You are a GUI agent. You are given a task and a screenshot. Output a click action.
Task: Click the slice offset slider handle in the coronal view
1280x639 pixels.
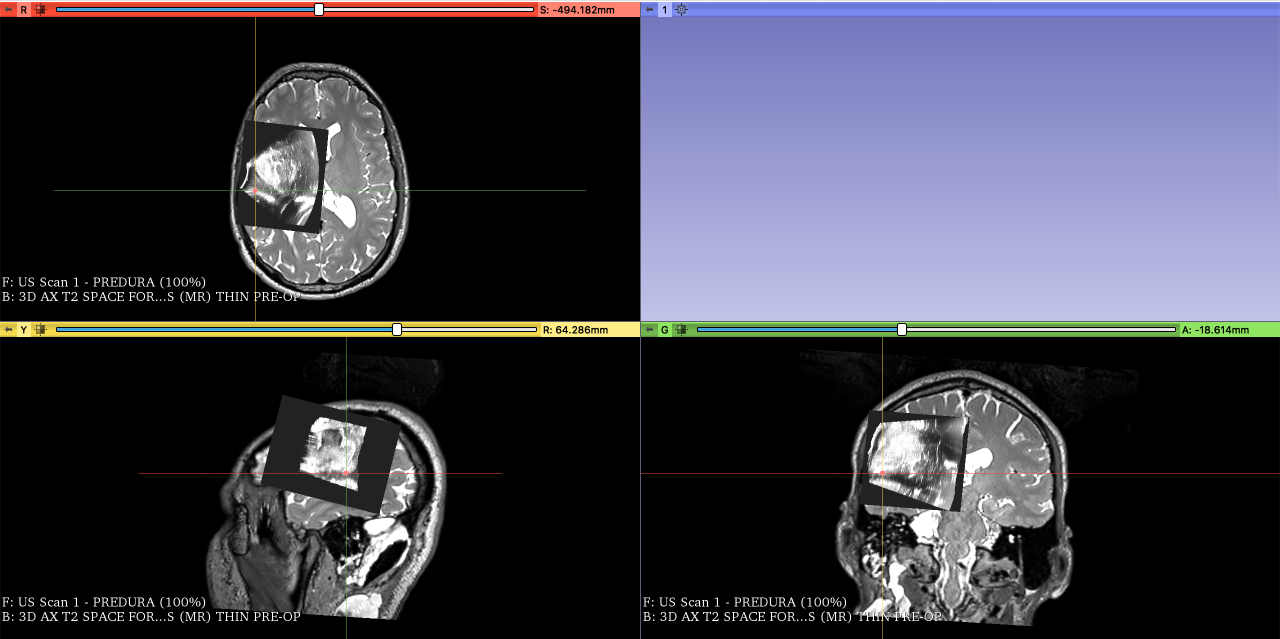pos(902,328)
